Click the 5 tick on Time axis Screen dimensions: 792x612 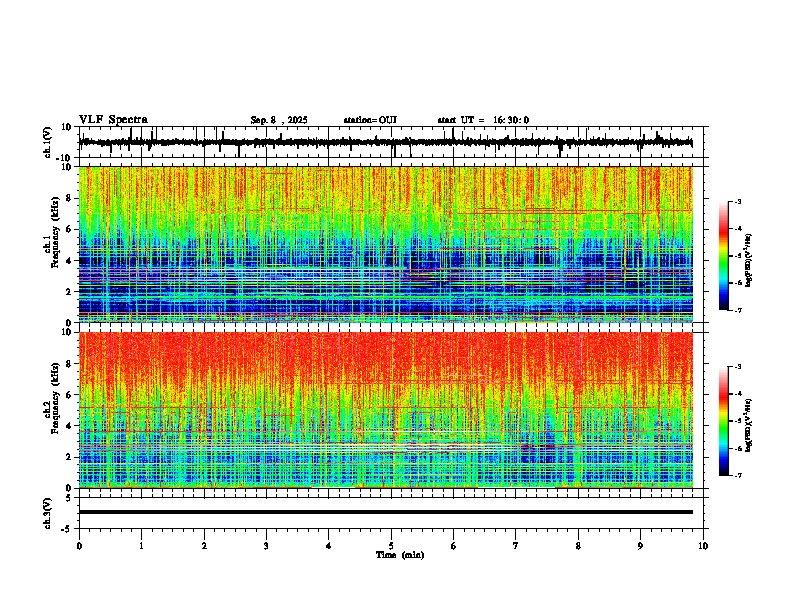[391, 546]
